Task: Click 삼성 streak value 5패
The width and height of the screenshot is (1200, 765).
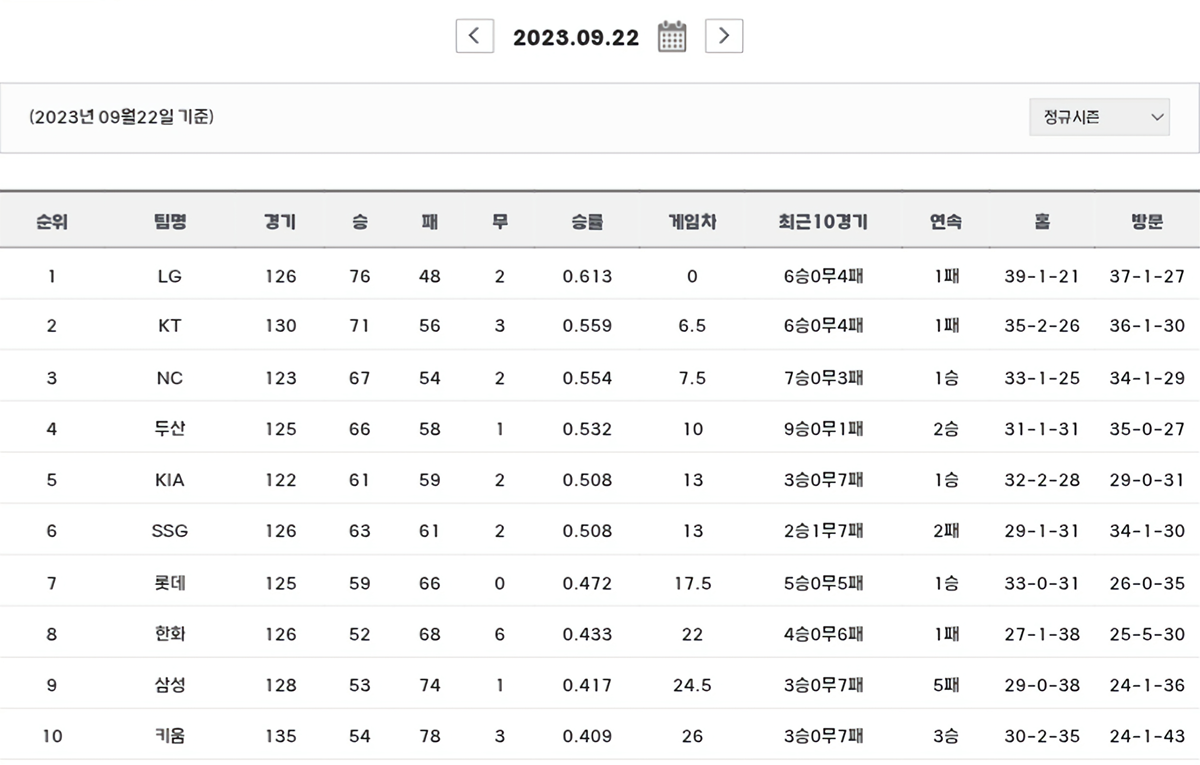Action: point(946,685)
